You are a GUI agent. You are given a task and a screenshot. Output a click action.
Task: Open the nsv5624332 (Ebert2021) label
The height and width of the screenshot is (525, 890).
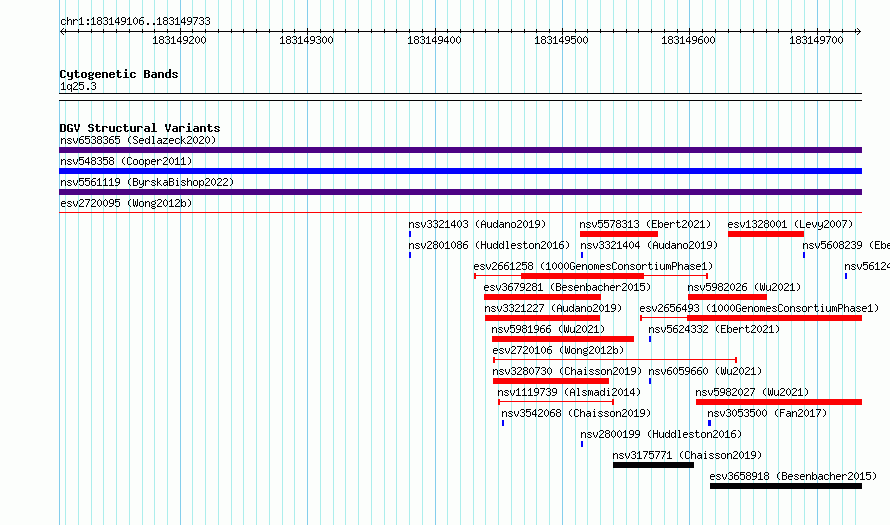[x=714, y=329]
